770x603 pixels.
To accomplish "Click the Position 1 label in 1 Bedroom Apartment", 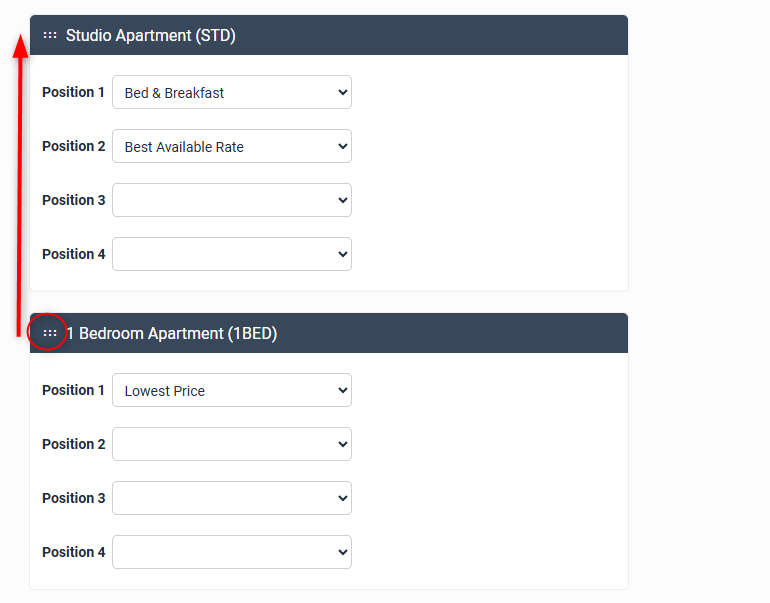I will click(x=73, y=390).
